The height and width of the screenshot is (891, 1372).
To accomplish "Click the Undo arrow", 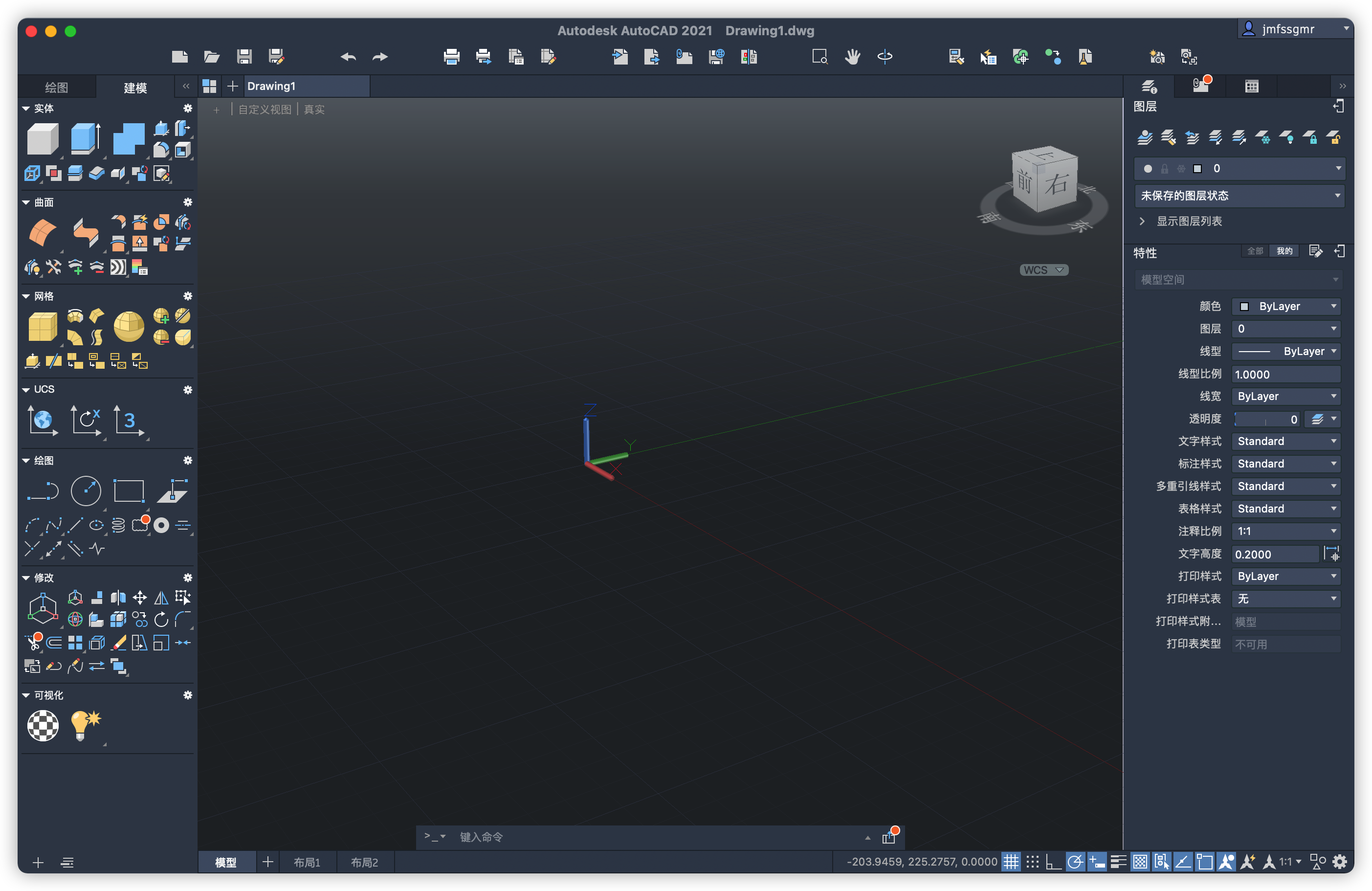I will (348, 57).
